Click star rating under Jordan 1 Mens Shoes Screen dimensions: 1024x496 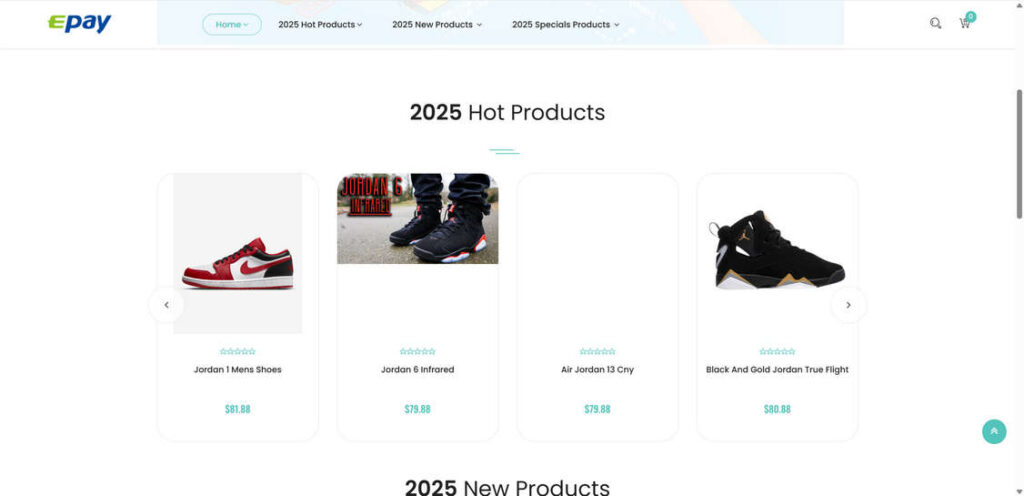pos(238,351)
